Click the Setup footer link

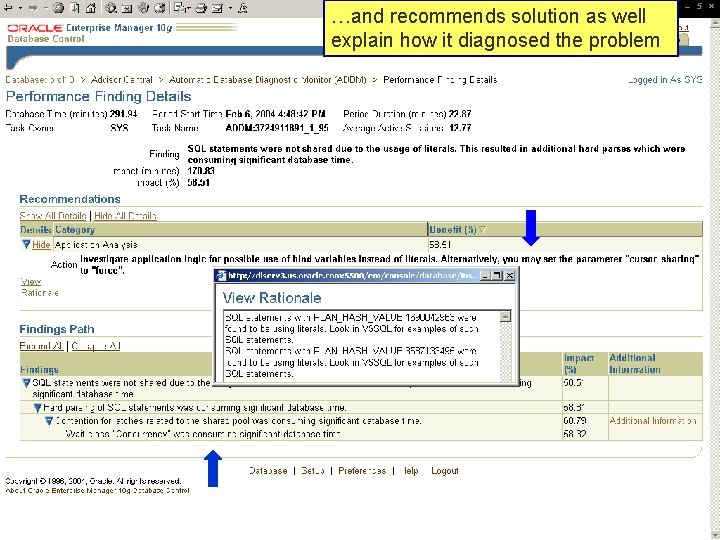coord(313,471)
